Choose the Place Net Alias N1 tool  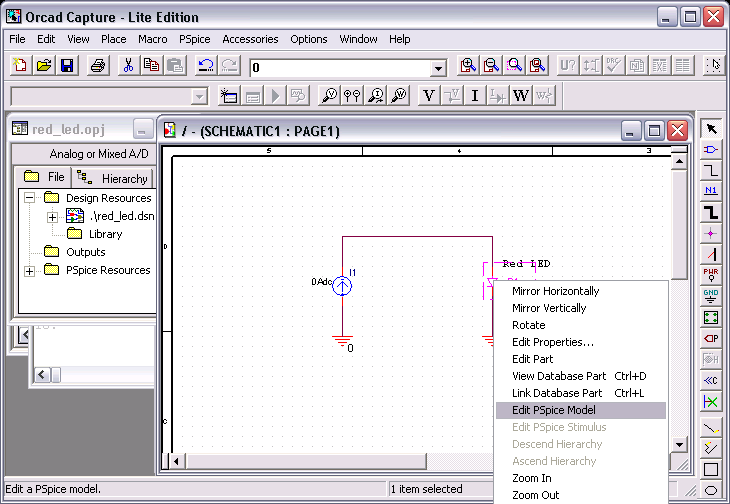711,191
